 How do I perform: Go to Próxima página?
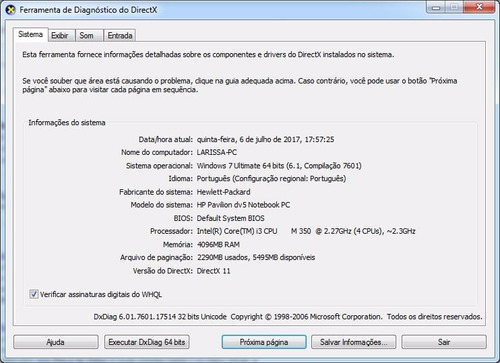click(264, 342)
